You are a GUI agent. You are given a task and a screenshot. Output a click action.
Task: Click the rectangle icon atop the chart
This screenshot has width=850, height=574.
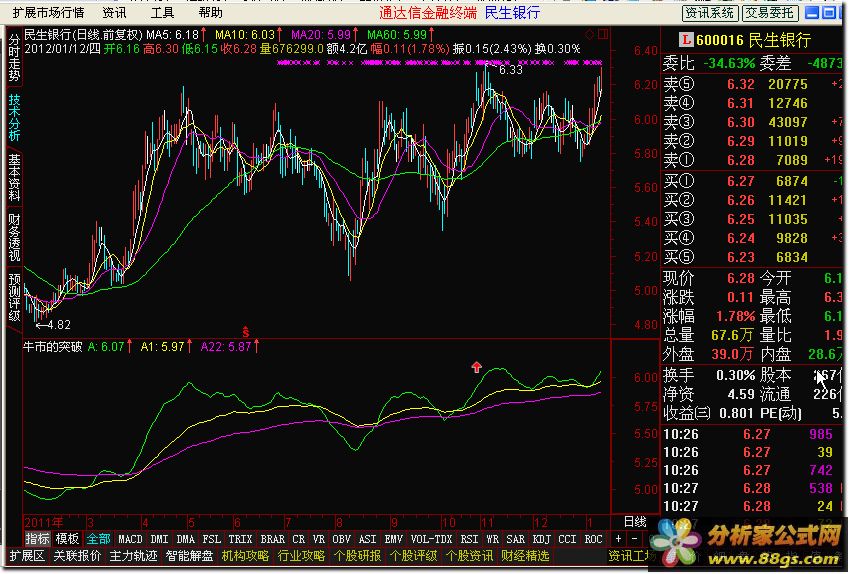pos(603,35)
